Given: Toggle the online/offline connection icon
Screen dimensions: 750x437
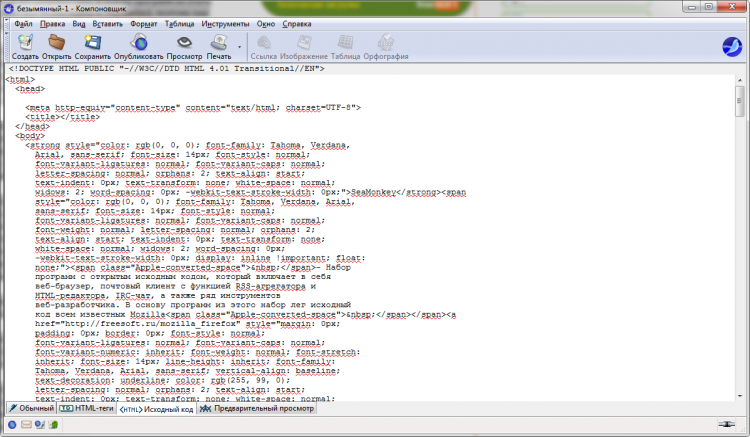Looking at the screenshot, I should pyautogui.click(x=726, y=424).
